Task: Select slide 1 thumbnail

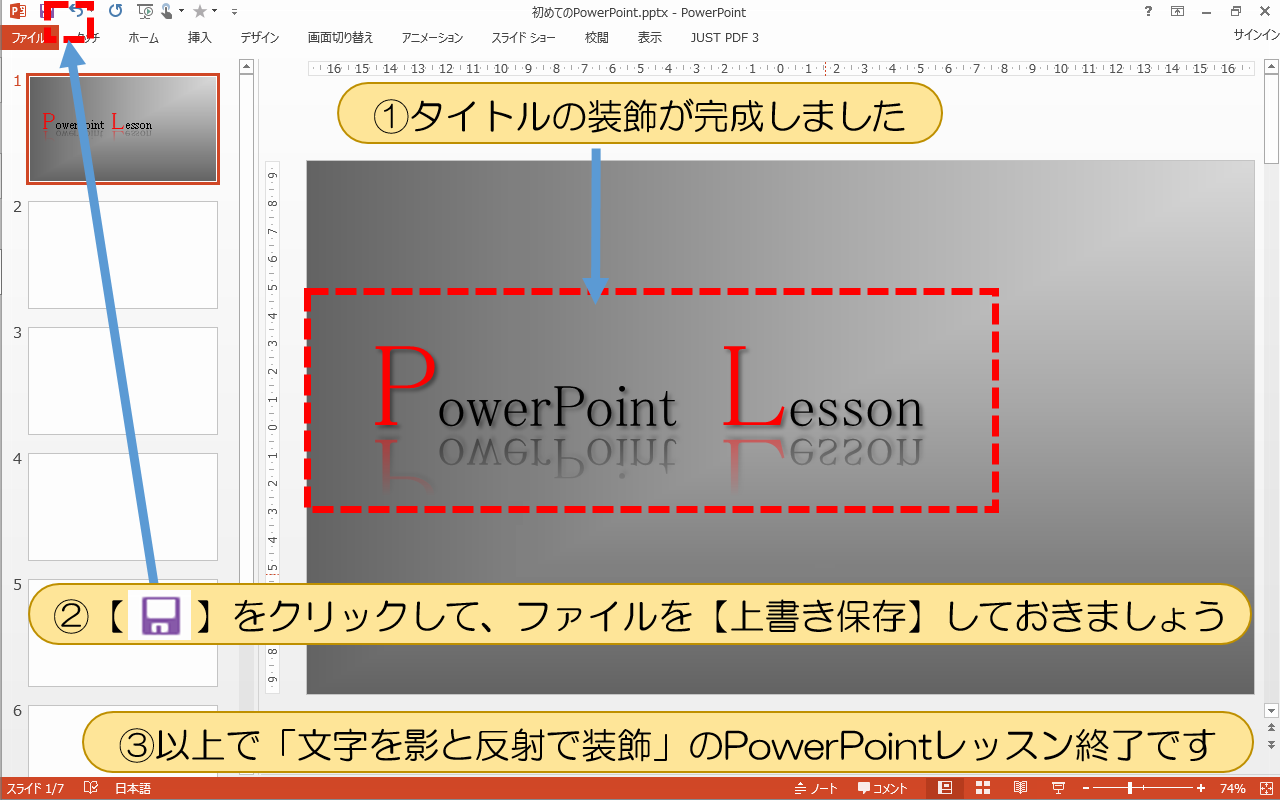Action: coord(123,128)
